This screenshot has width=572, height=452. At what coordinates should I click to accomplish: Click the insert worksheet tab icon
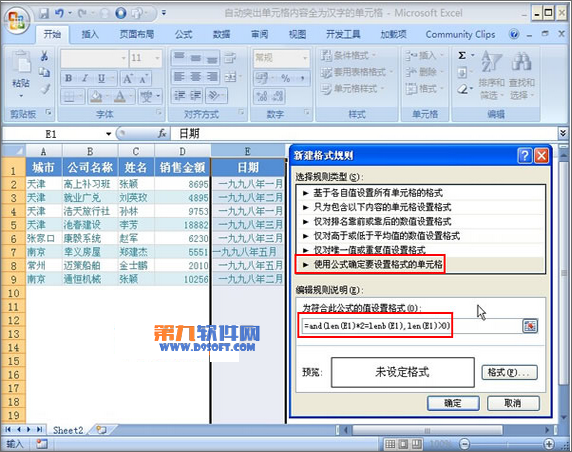tap(101, 430)
